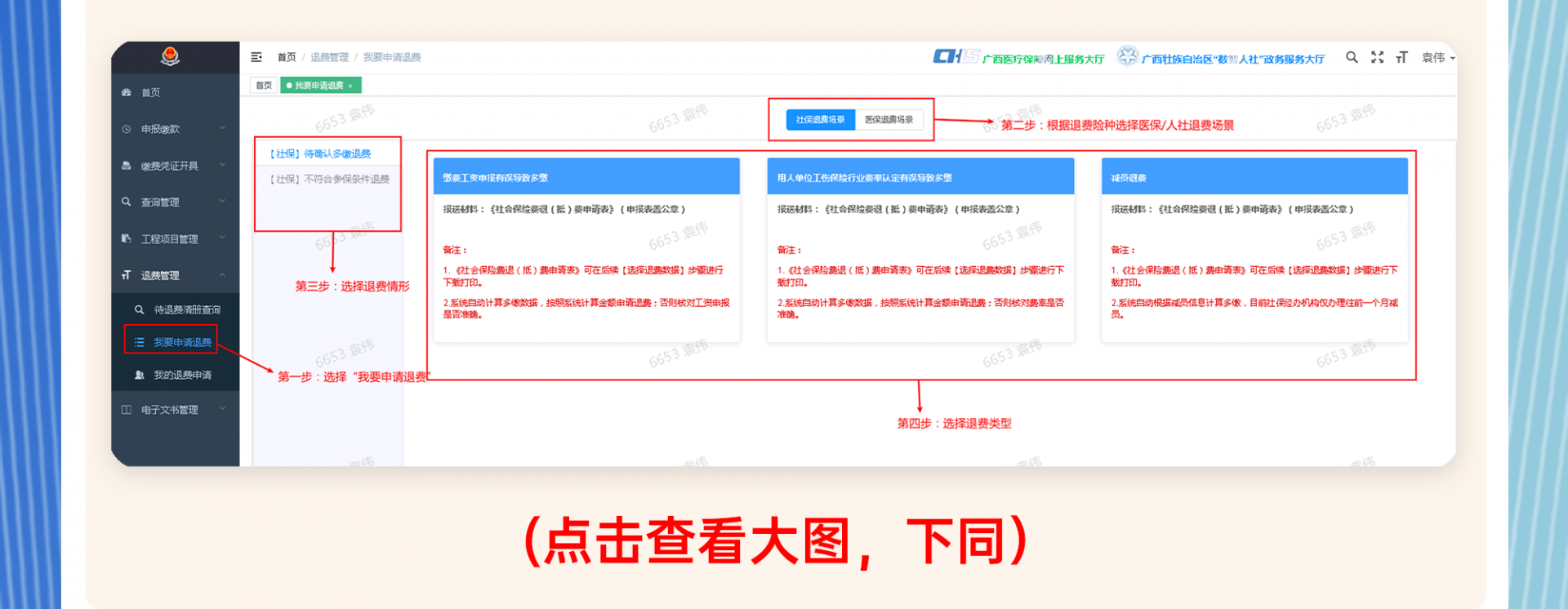Open 广西壮族自治区数智人社政务服务大厅 link
This screenshot has height=609, width=1568.
1232,59
